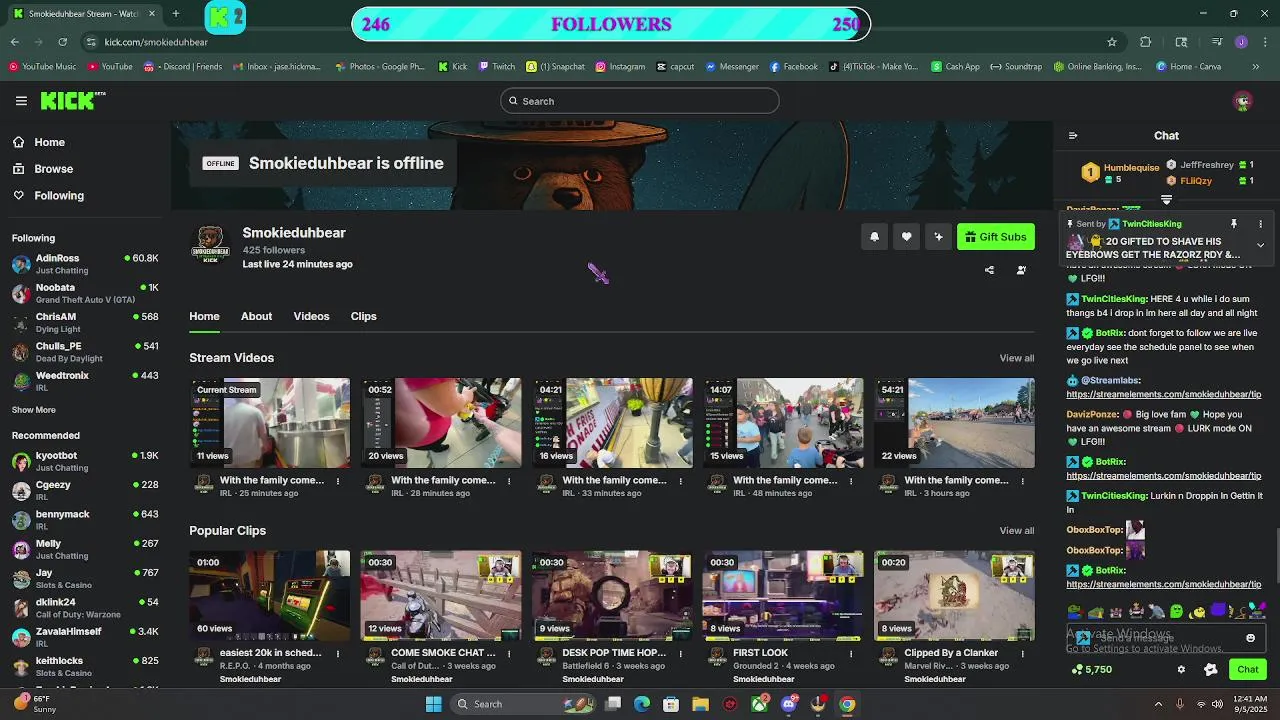The width and height of the screenshot is (1280, 720).
Task: Select the channel Home tab
Action: click(204, 316)
